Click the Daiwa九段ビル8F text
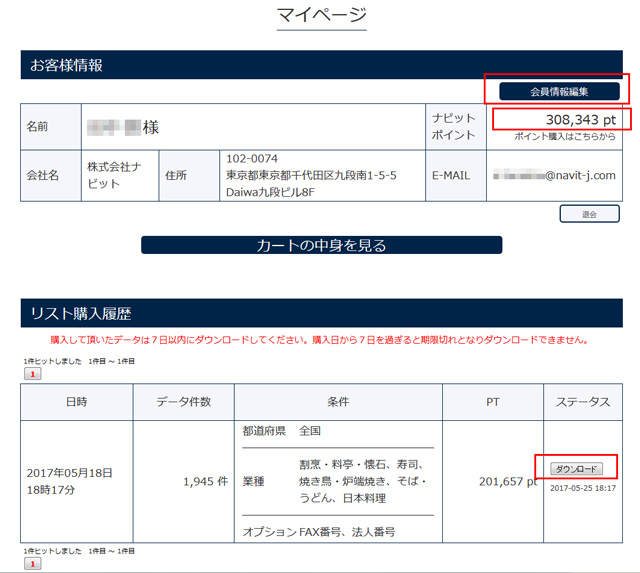Viewport: 640px width, 573px height. (270, 192)
